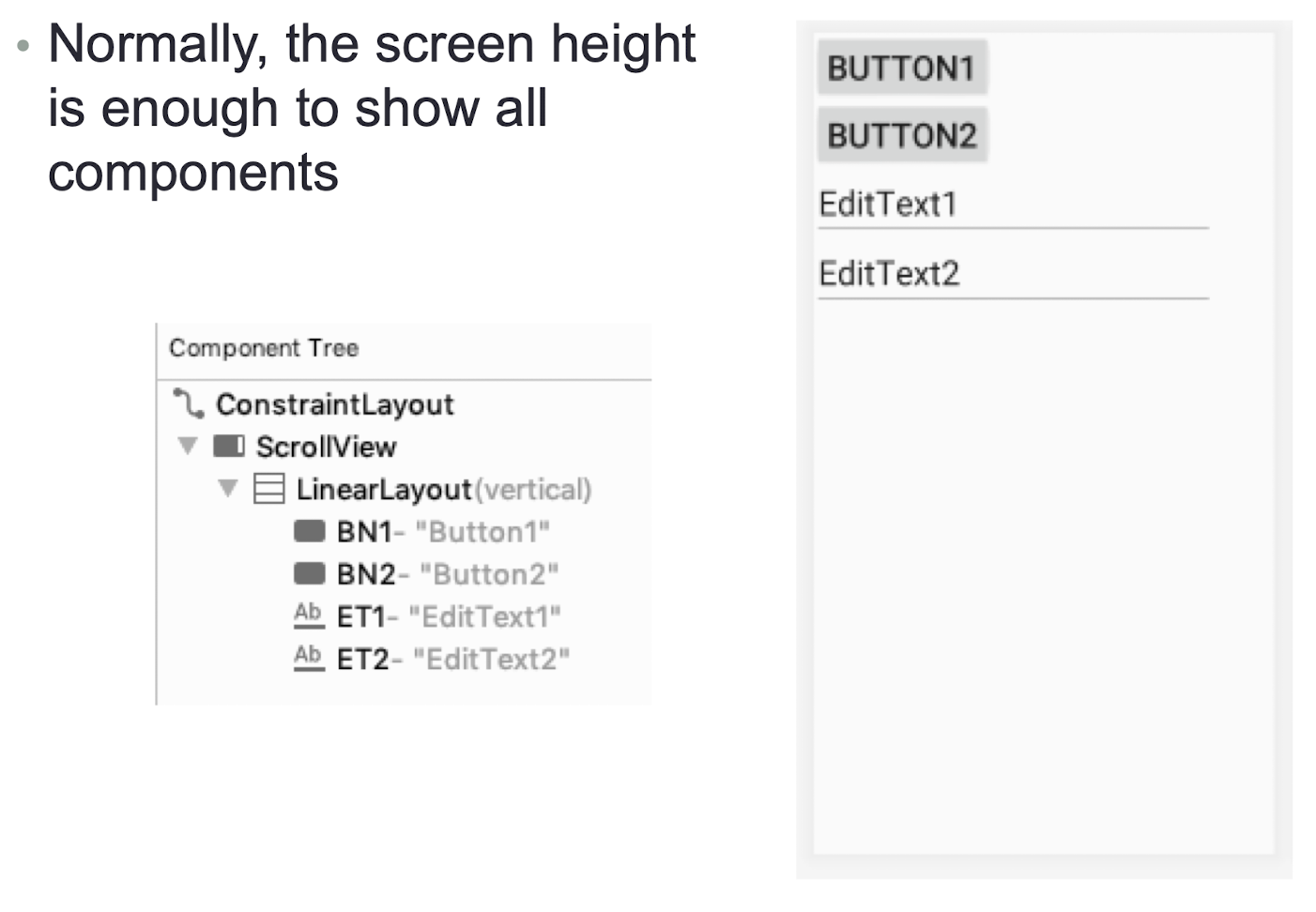This screenshot has height=912, width=1316.
Task: Select the LinearLayout(vertical) tree item
Action: (x=444, y=490)
